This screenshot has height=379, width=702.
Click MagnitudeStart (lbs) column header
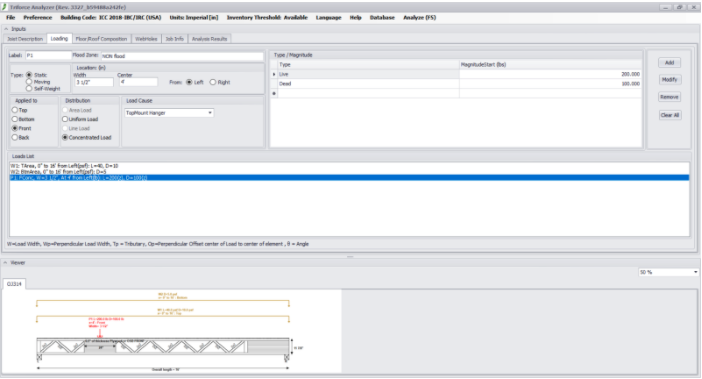pos(550,64)
